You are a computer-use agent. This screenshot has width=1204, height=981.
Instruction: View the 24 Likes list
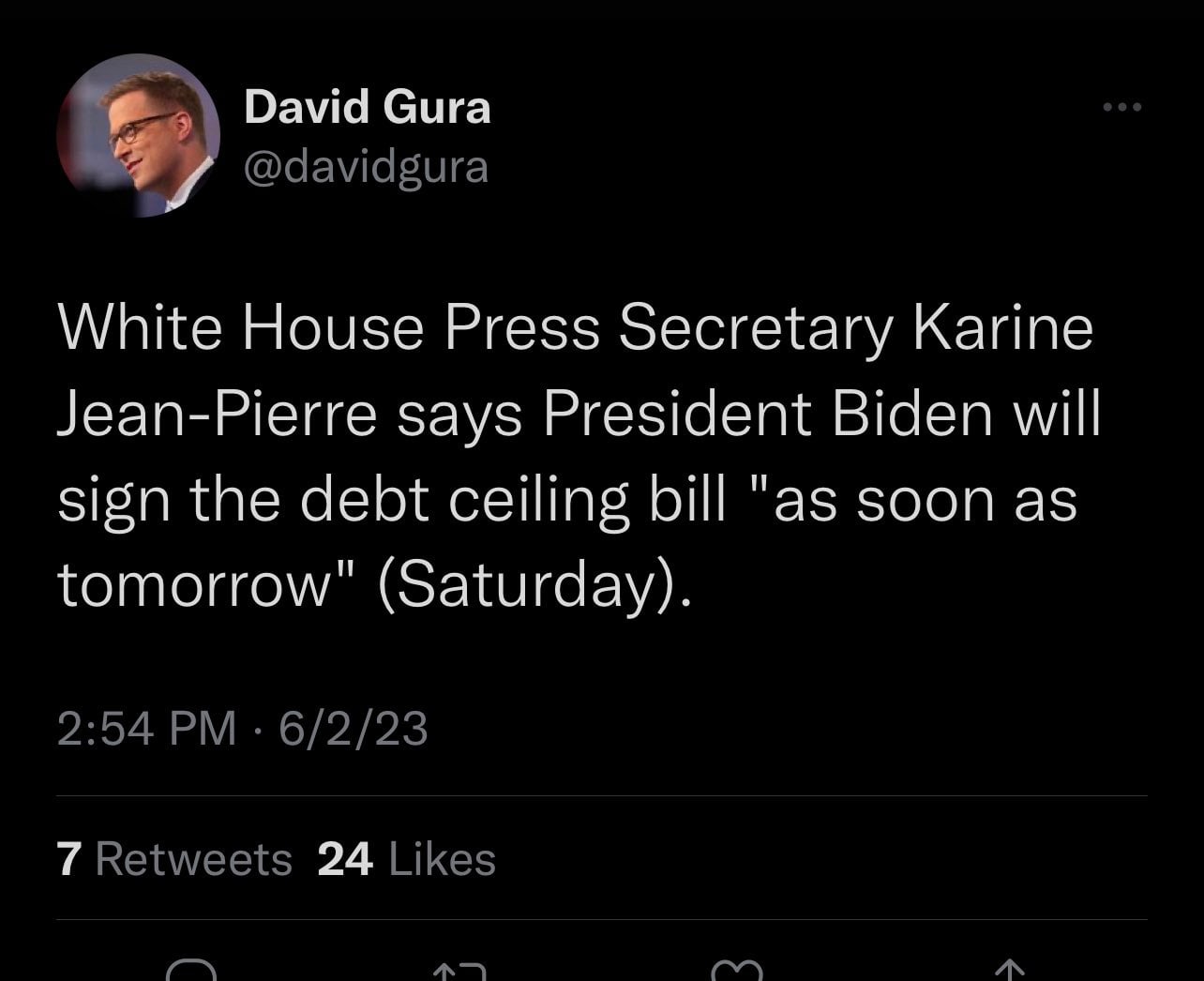coord(407,859)
